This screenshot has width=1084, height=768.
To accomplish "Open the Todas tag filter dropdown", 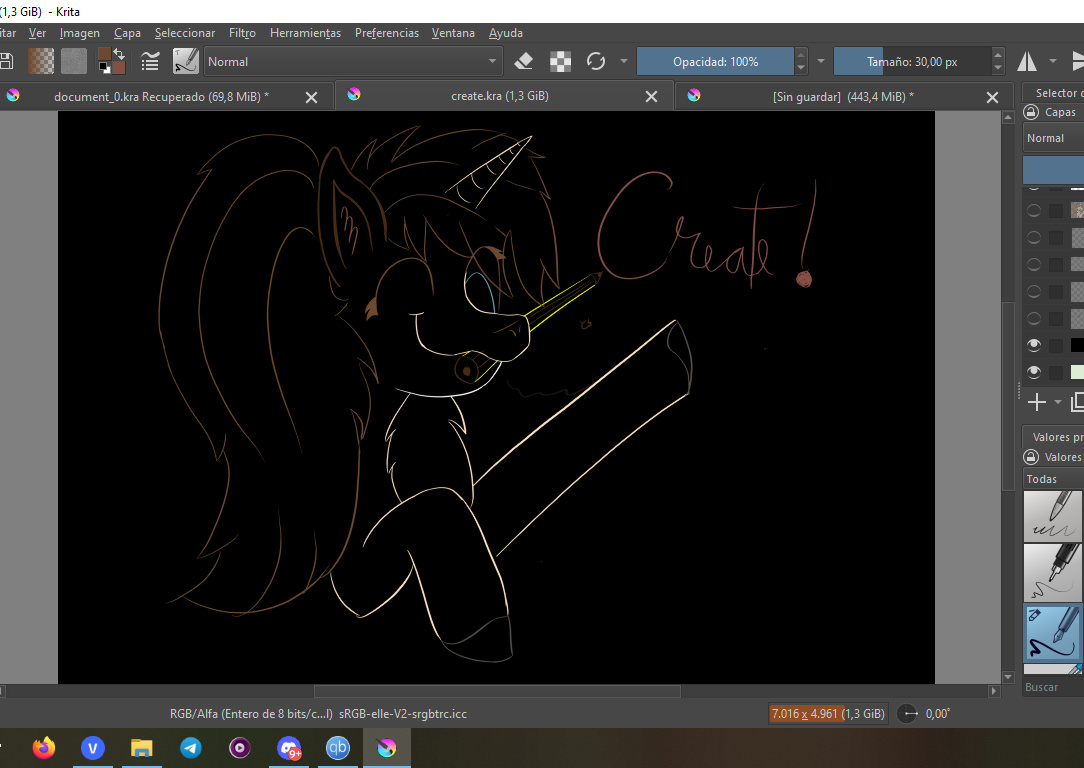I will 1053,479.
